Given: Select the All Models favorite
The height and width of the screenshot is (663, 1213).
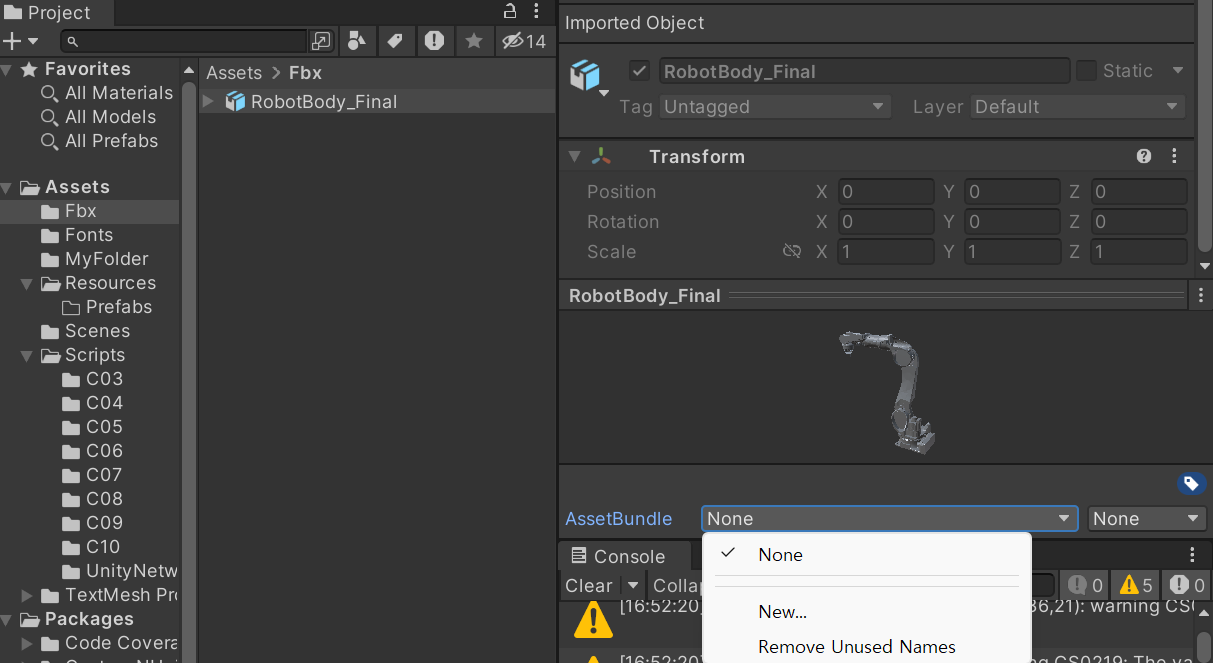Looking at the screenshot, I should (110, 117).
